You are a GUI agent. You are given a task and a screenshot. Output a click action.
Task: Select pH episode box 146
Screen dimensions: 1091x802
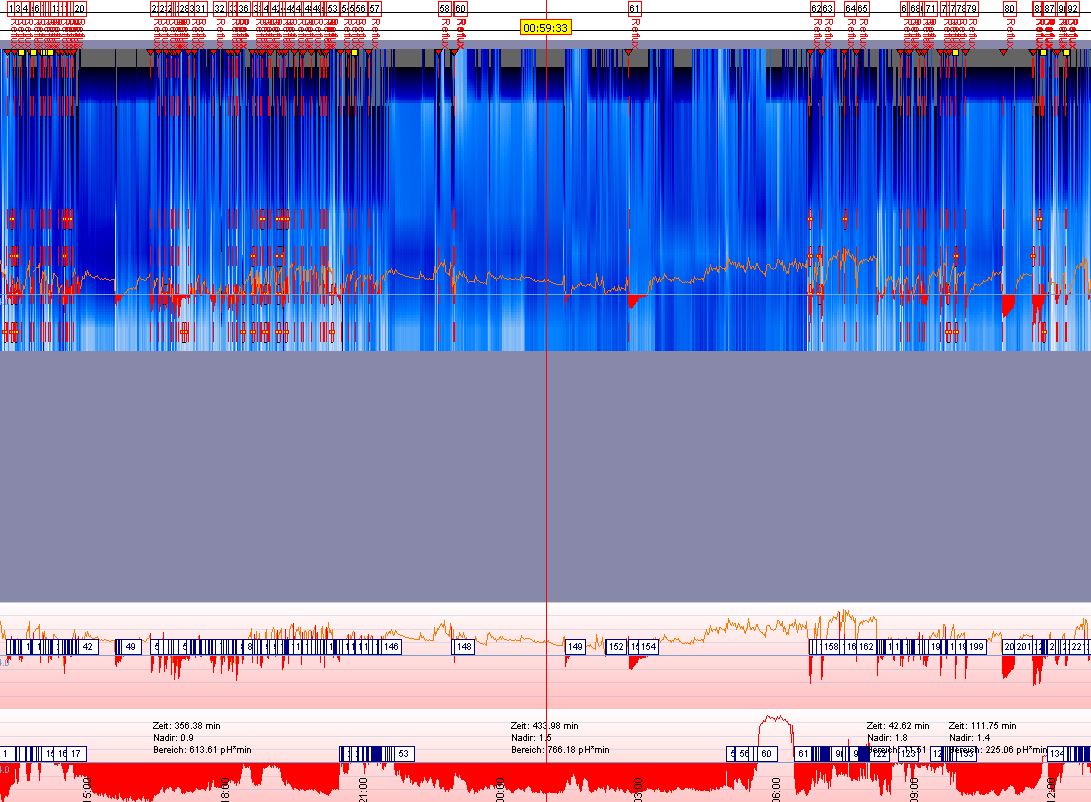[x=391, y=647]
